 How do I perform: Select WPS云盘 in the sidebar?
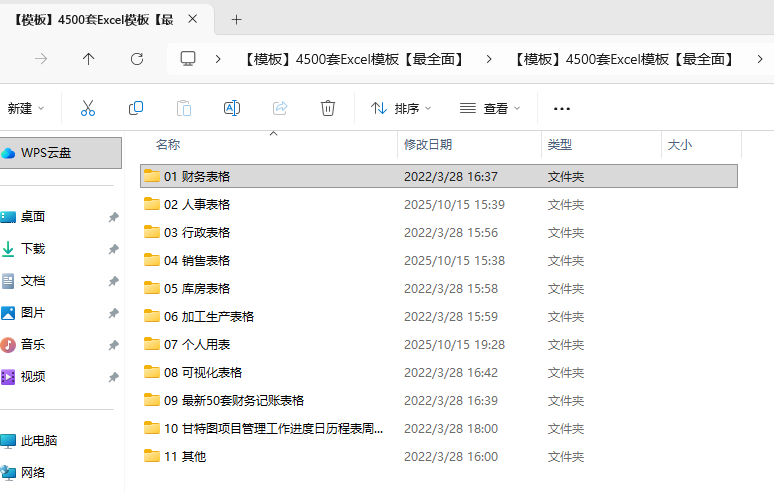click(x=60, y=153)
